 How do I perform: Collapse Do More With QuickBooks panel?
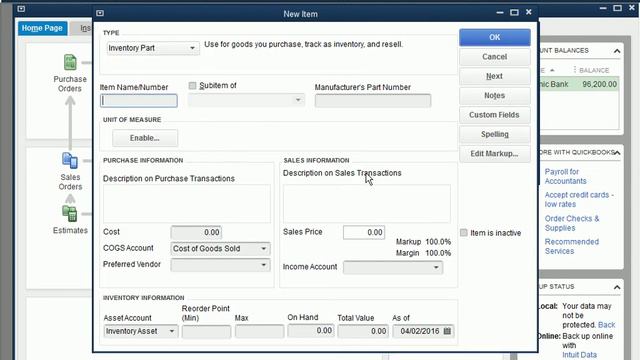click(x=617, y=153)
